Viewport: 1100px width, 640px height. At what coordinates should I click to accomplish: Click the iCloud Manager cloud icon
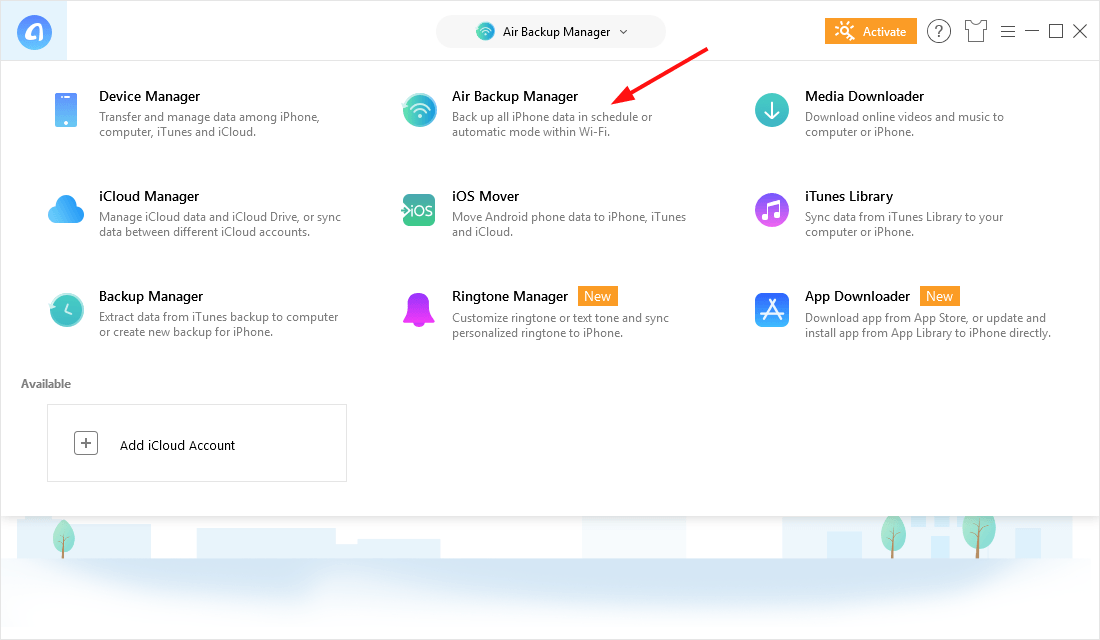(x=66, y=210)
